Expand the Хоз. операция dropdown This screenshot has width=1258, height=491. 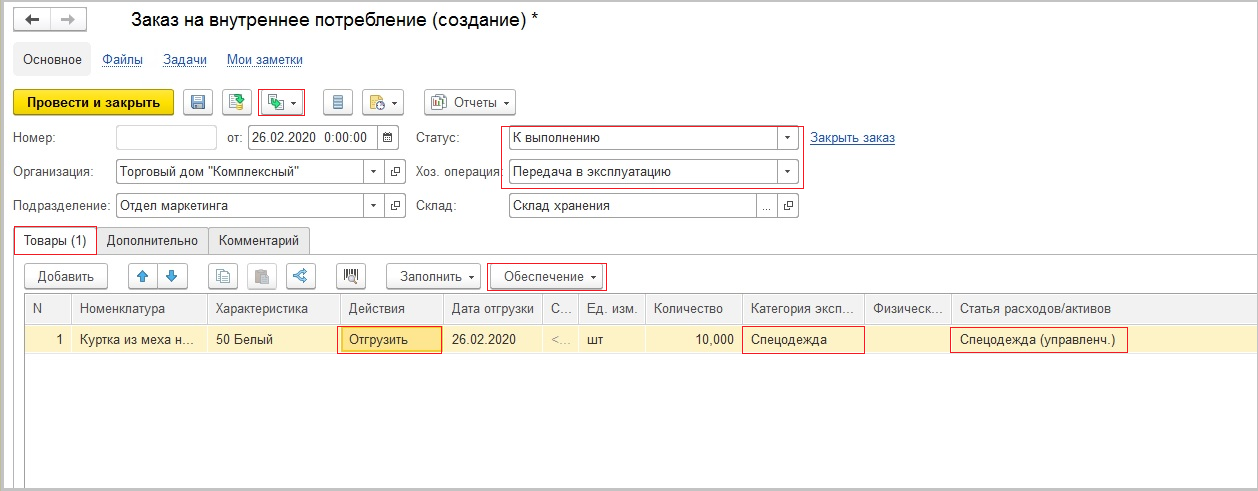(x=788, y=172)
